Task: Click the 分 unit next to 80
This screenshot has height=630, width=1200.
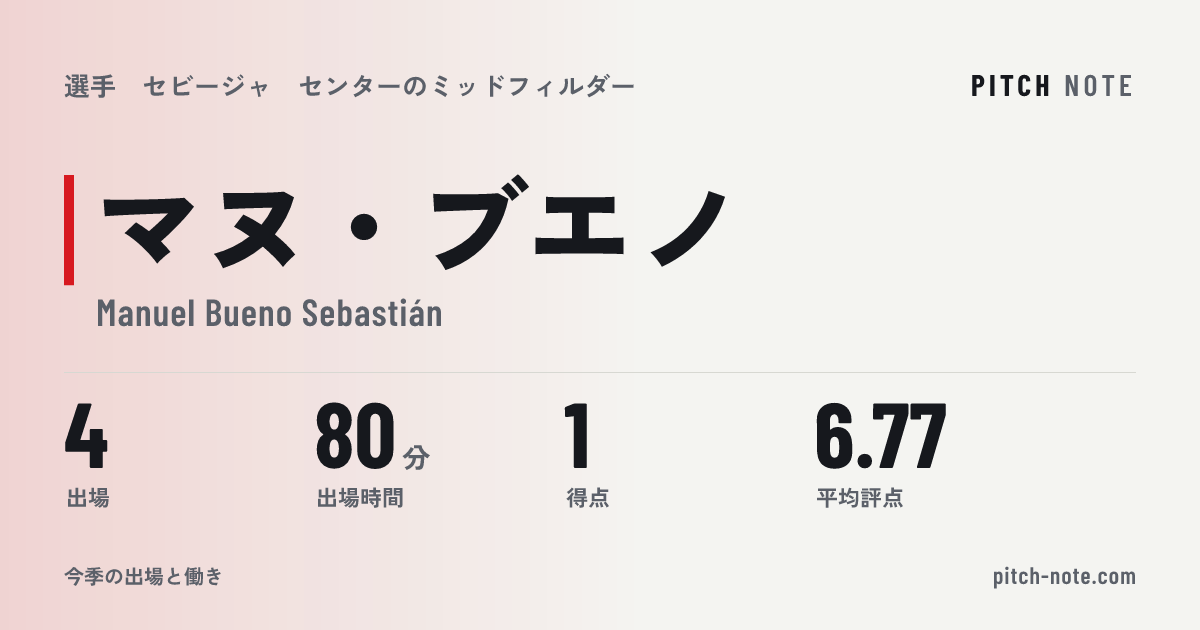Action: [416, 457]
